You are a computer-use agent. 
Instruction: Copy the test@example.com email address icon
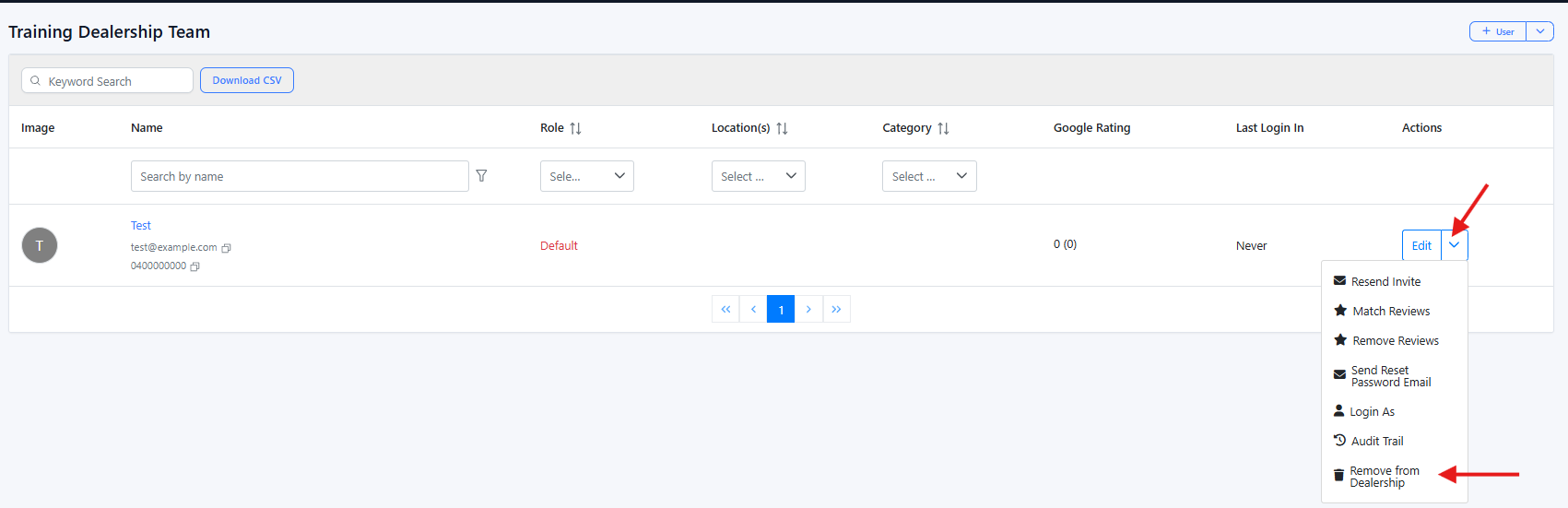pyautogui.click(x=226, y=248)
